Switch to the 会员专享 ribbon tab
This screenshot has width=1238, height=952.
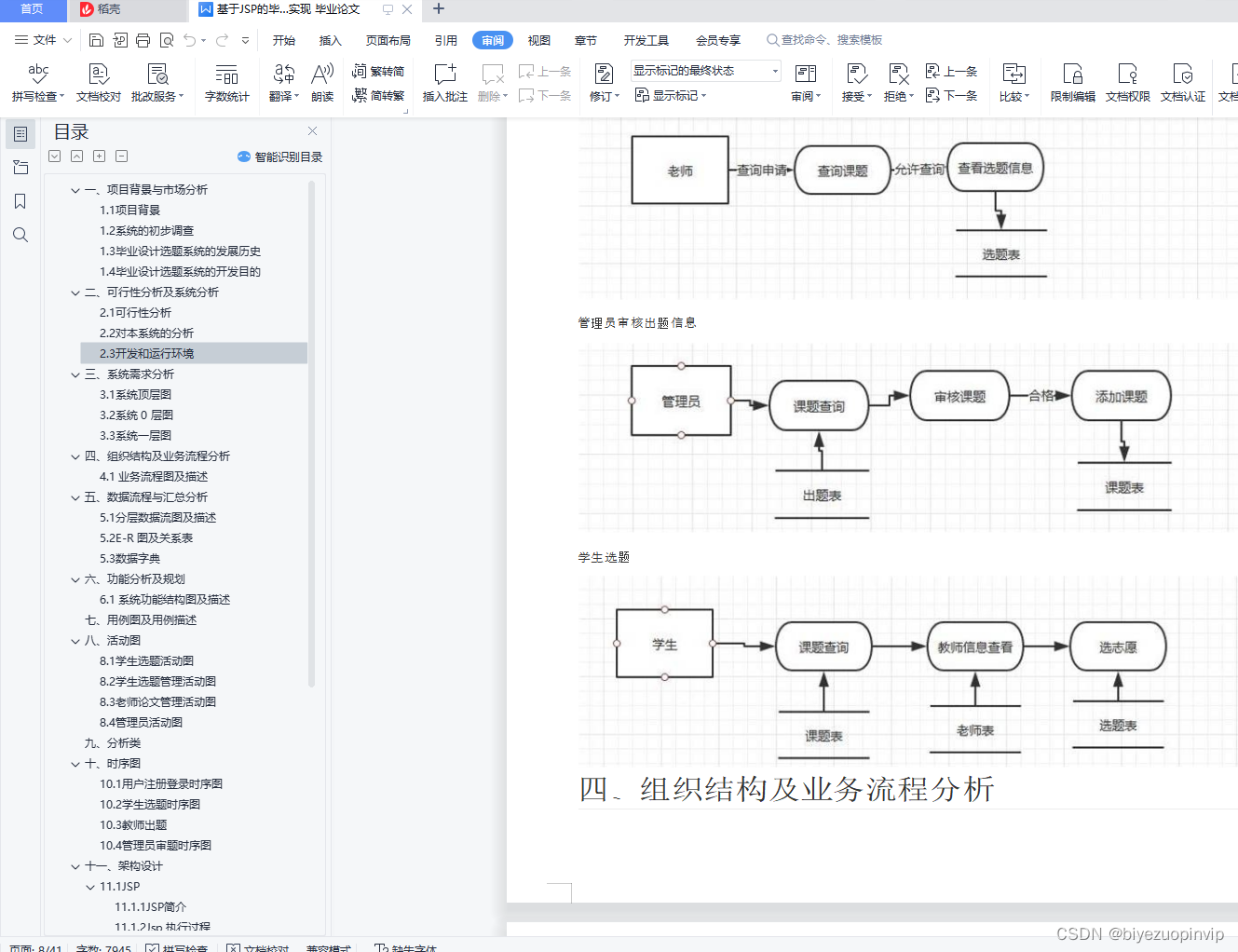click(x=718, y=40)
